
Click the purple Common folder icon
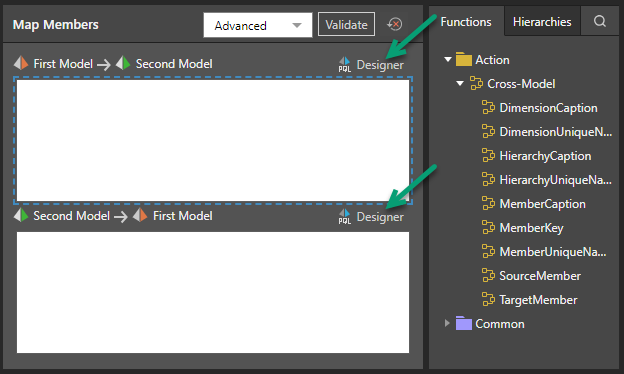[464, 323]
